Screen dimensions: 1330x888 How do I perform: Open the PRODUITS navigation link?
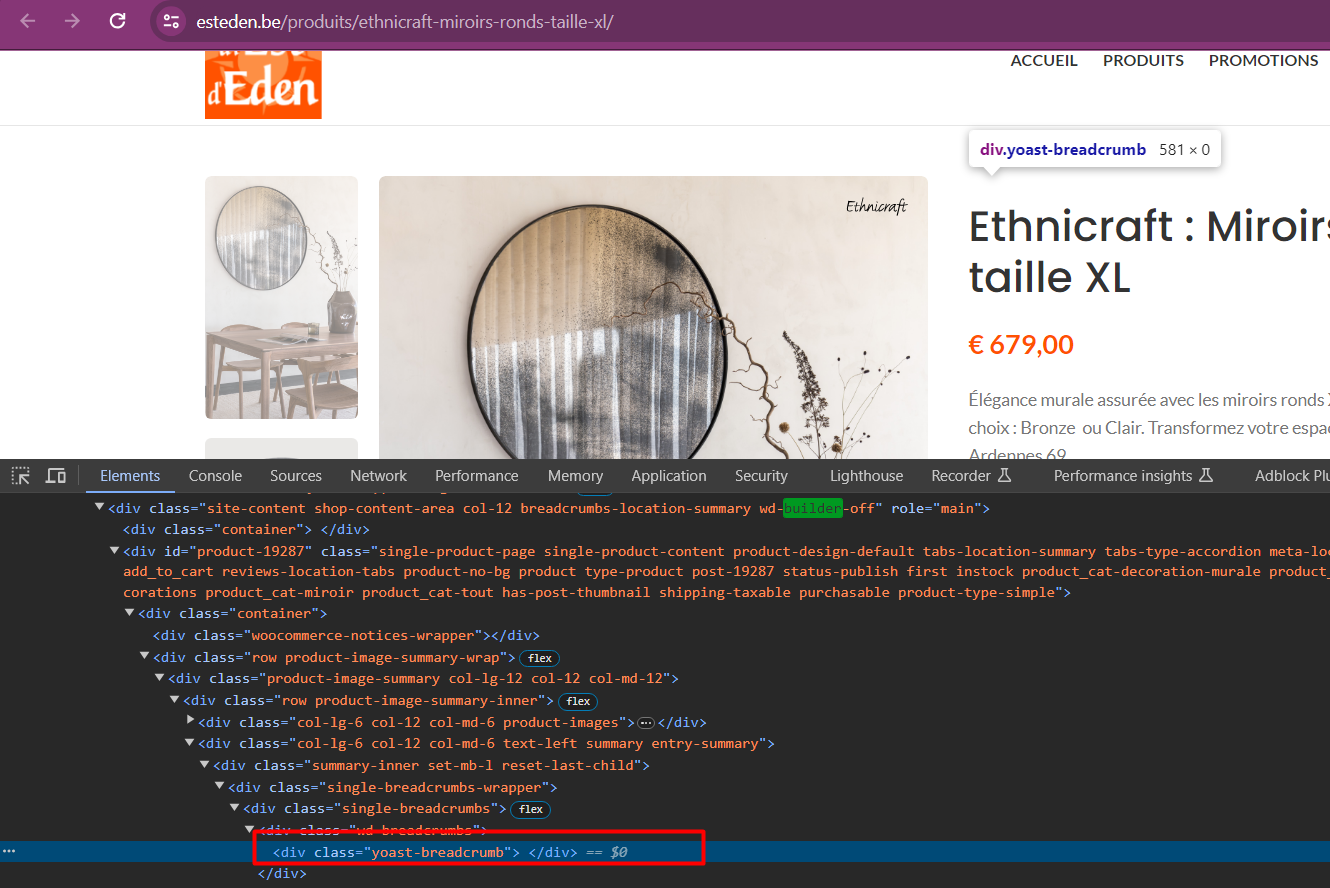click(x=1143, y=61)
